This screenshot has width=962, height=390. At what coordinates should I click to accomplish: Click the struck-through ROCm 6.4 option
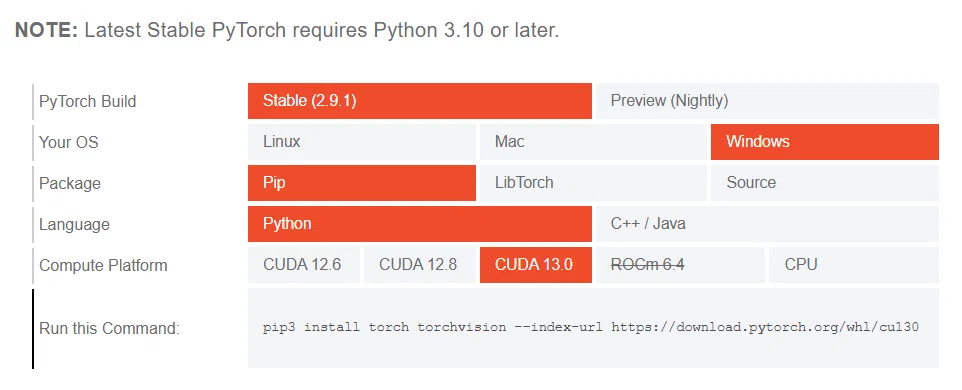(x=680, y=265)
